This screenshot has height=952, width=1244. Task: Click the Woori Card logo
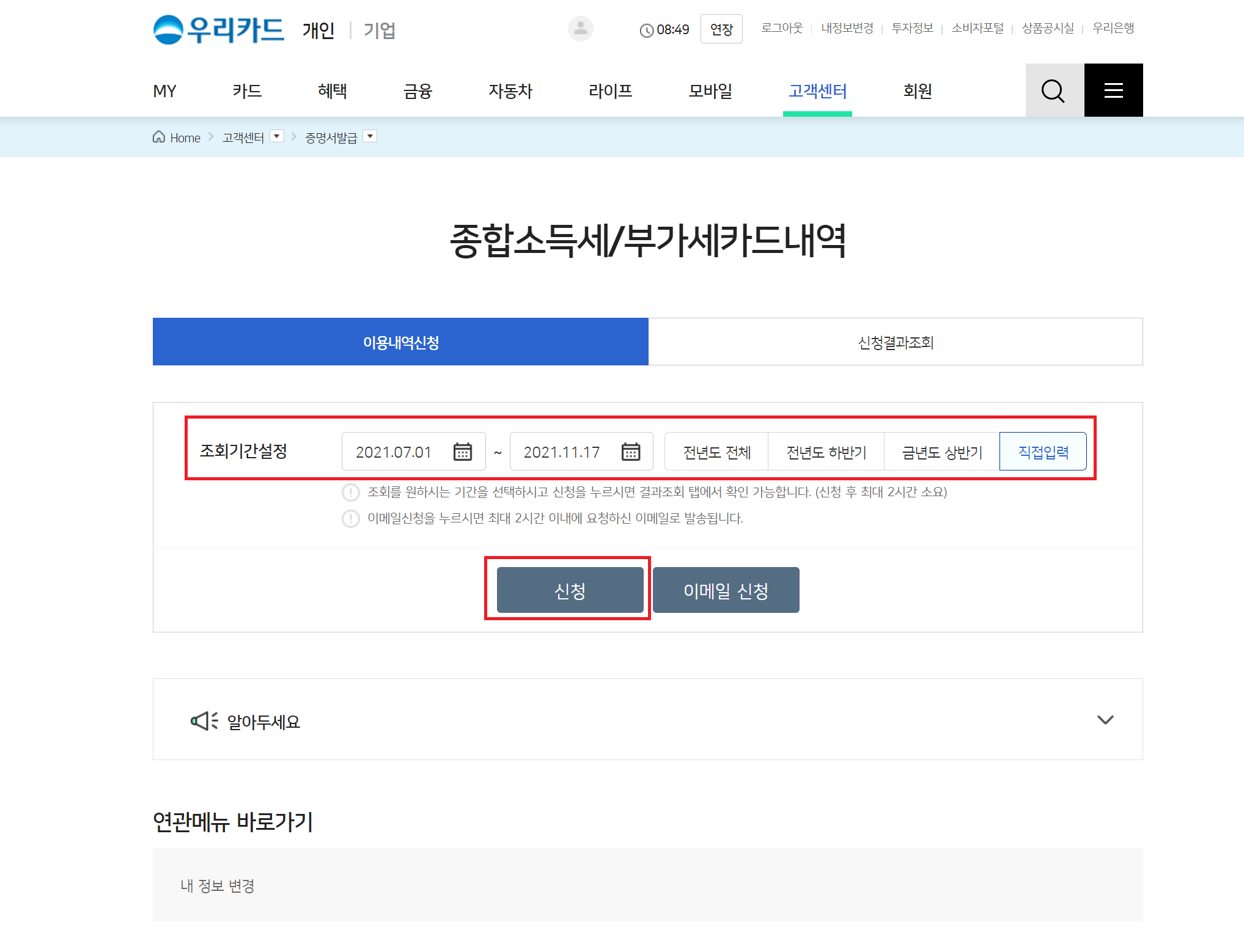point(218,29)
